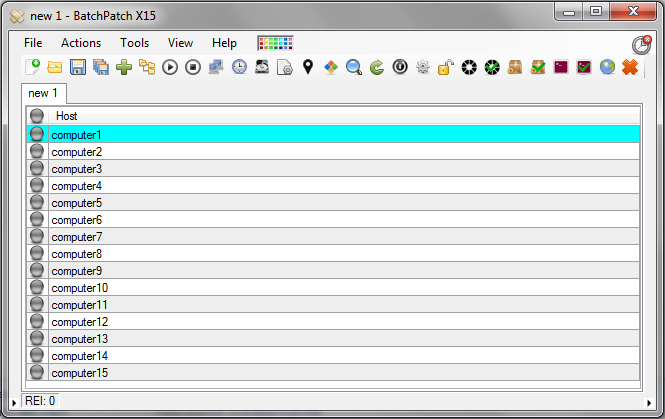Click the maroon console window icon
The image size is (665, 419).
(561, 67)
